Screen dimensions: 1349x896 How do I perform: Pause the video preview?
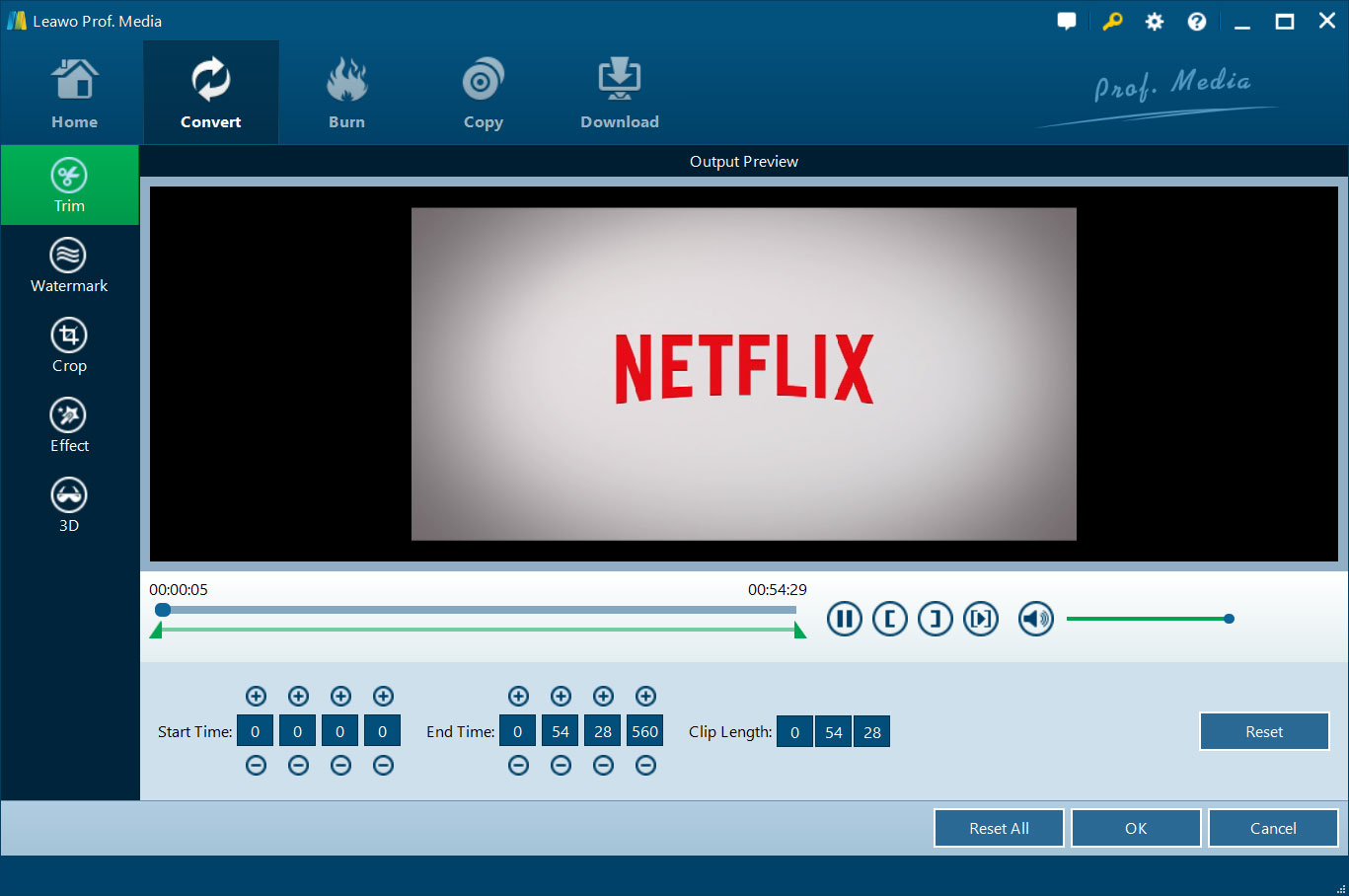[844, 619]
